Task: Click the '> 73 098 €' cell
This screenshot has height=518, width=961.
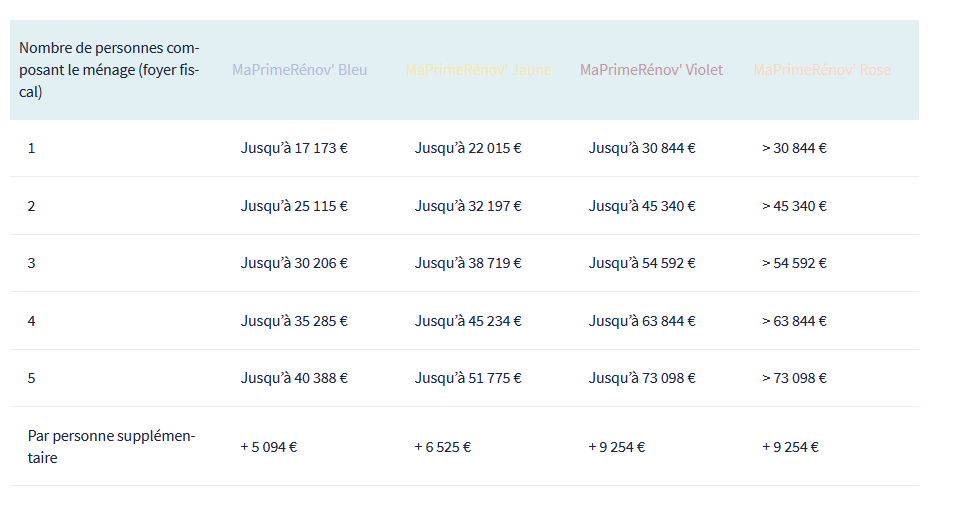Action: pos(794,378)
